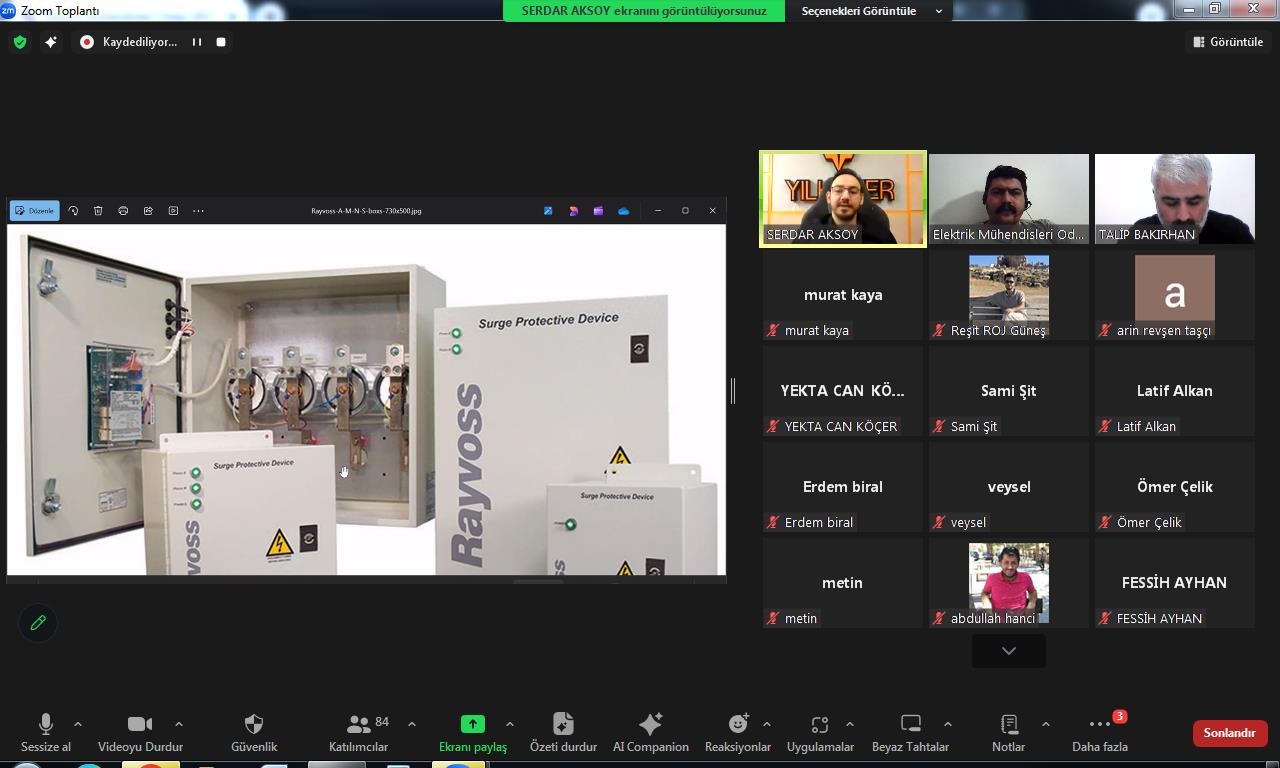Open the Görüntüle view layout menu

(1228, 42)
